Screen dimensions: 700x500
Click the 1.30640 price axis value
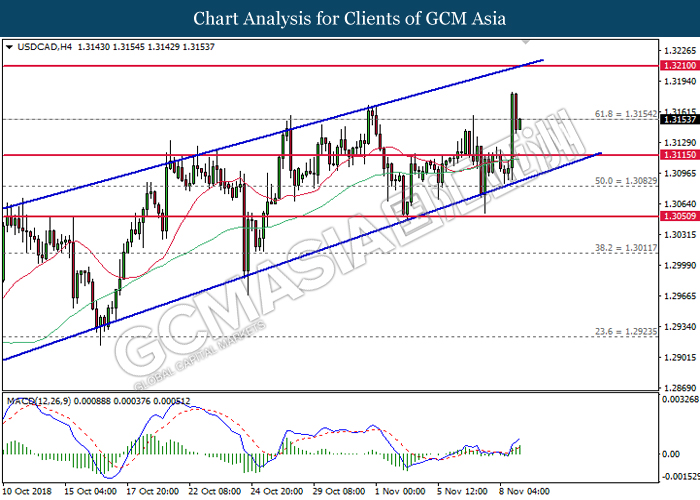680,204
